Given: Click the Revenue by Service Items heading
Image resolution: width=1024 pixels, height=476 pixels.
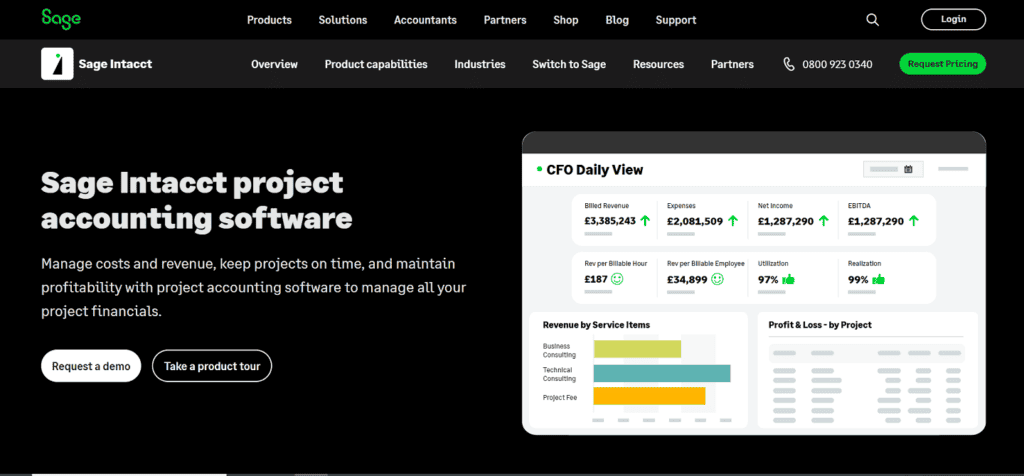Looking at the screenshot, I should tap(596, 325).
